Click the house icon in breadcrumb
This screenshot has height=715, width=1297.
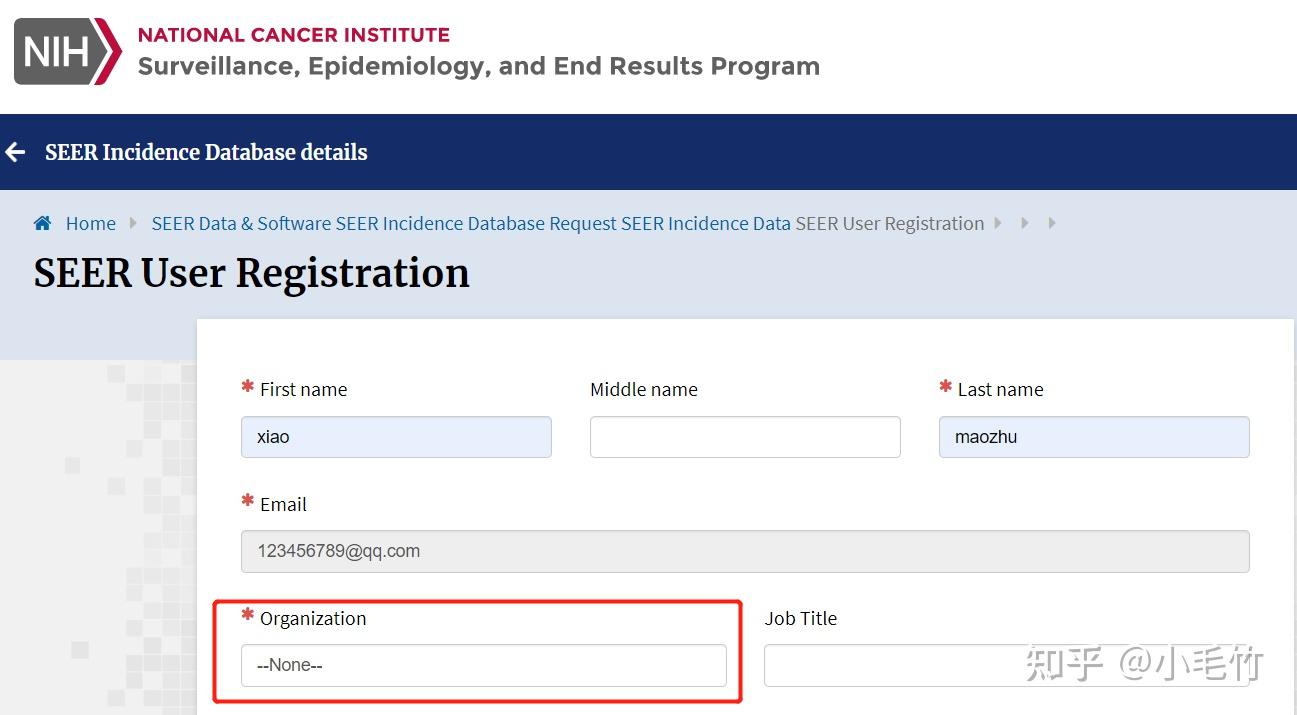pos(42,223)
